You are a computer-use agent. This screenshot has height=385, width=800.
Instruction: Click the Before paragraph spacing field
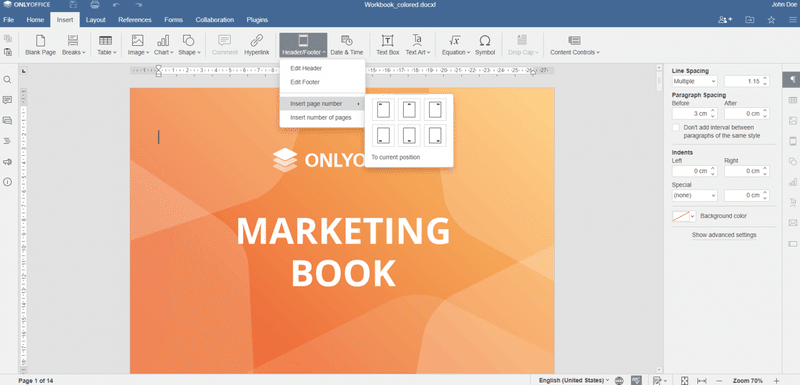[x=694, y=113]
